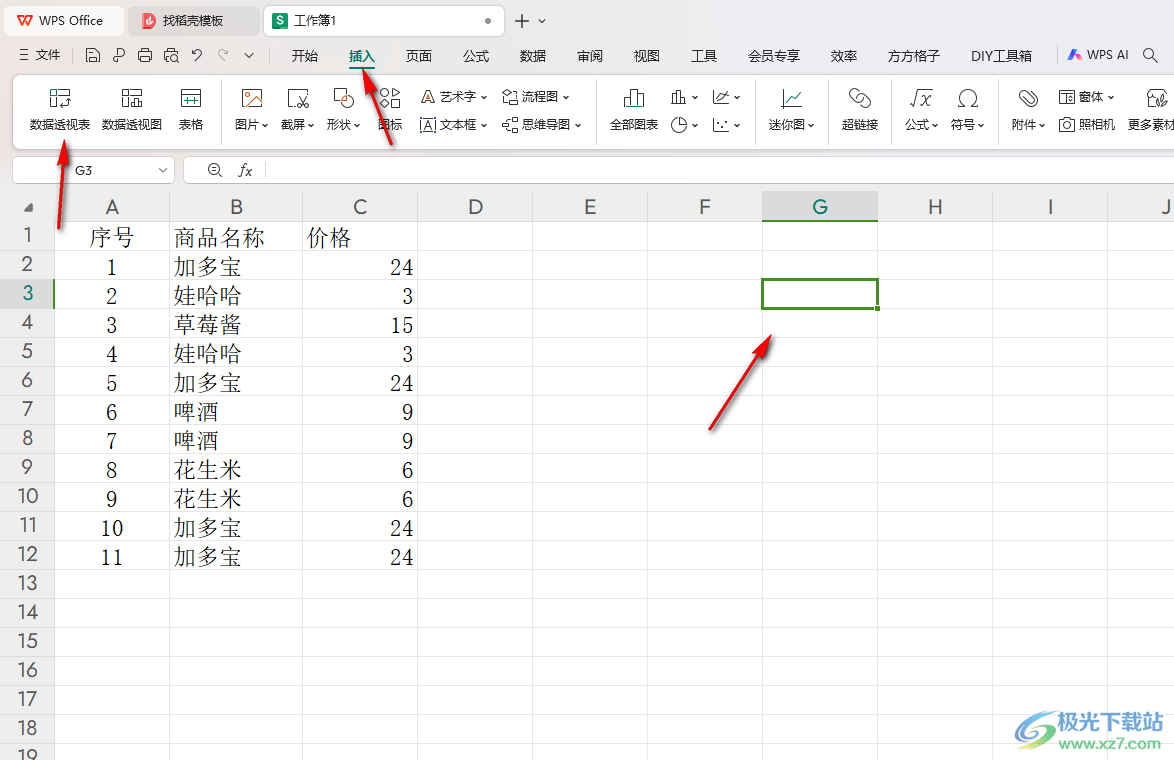
Task: Undo the last action
Action: 197,55
